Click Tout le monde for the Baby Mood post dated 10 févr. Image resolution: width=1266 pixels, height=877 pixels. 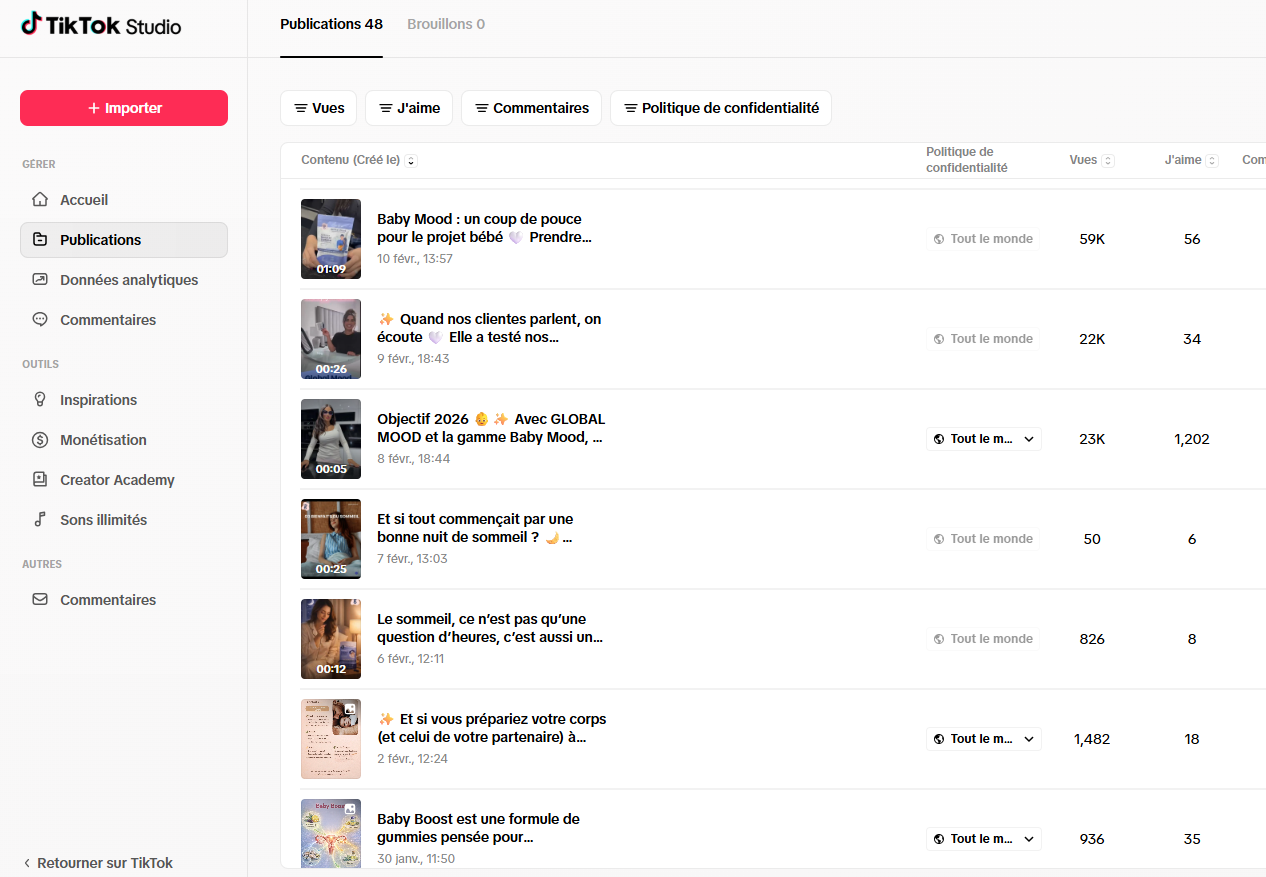983,239
